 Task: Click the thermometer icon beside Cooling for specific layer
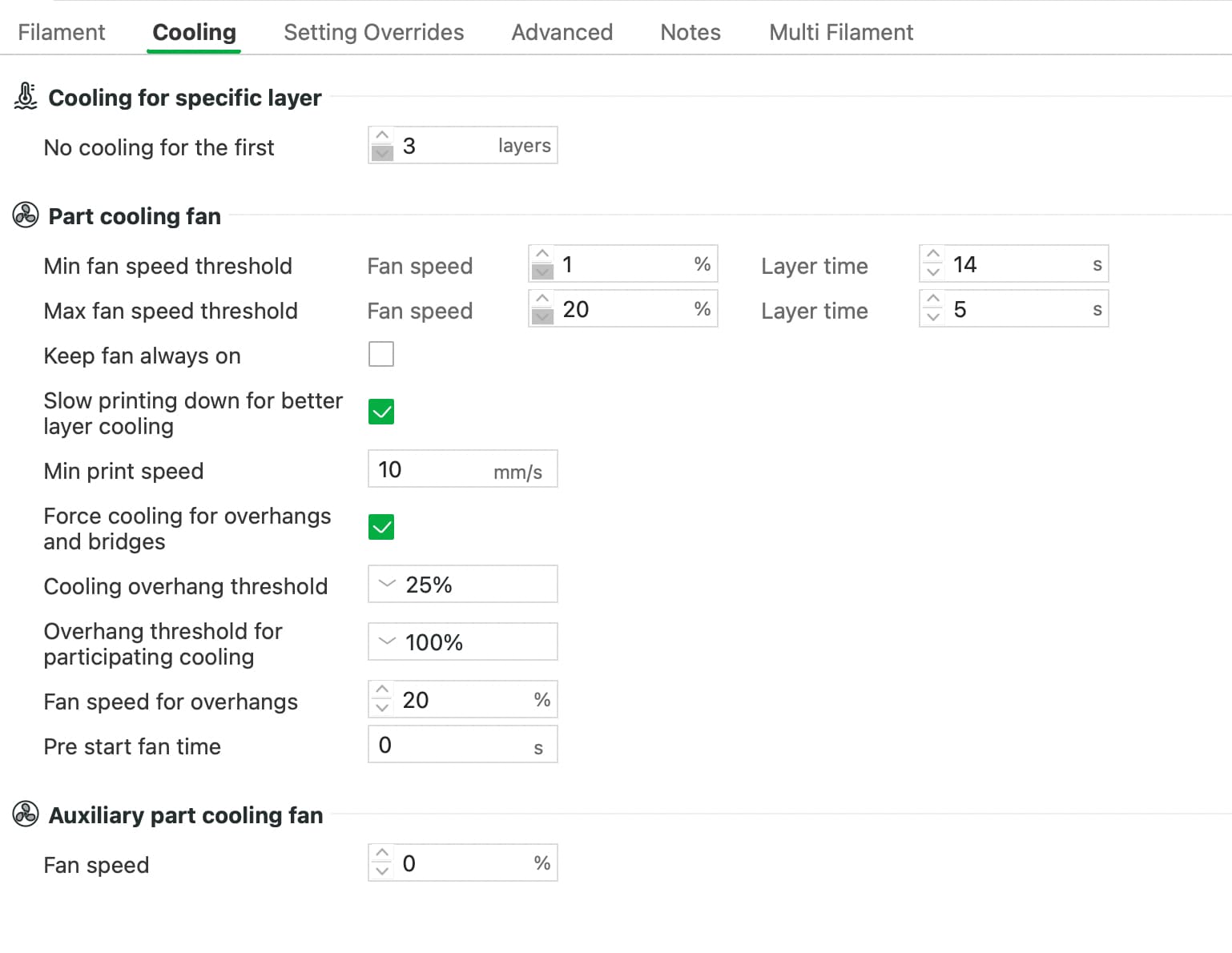(26, 96)
